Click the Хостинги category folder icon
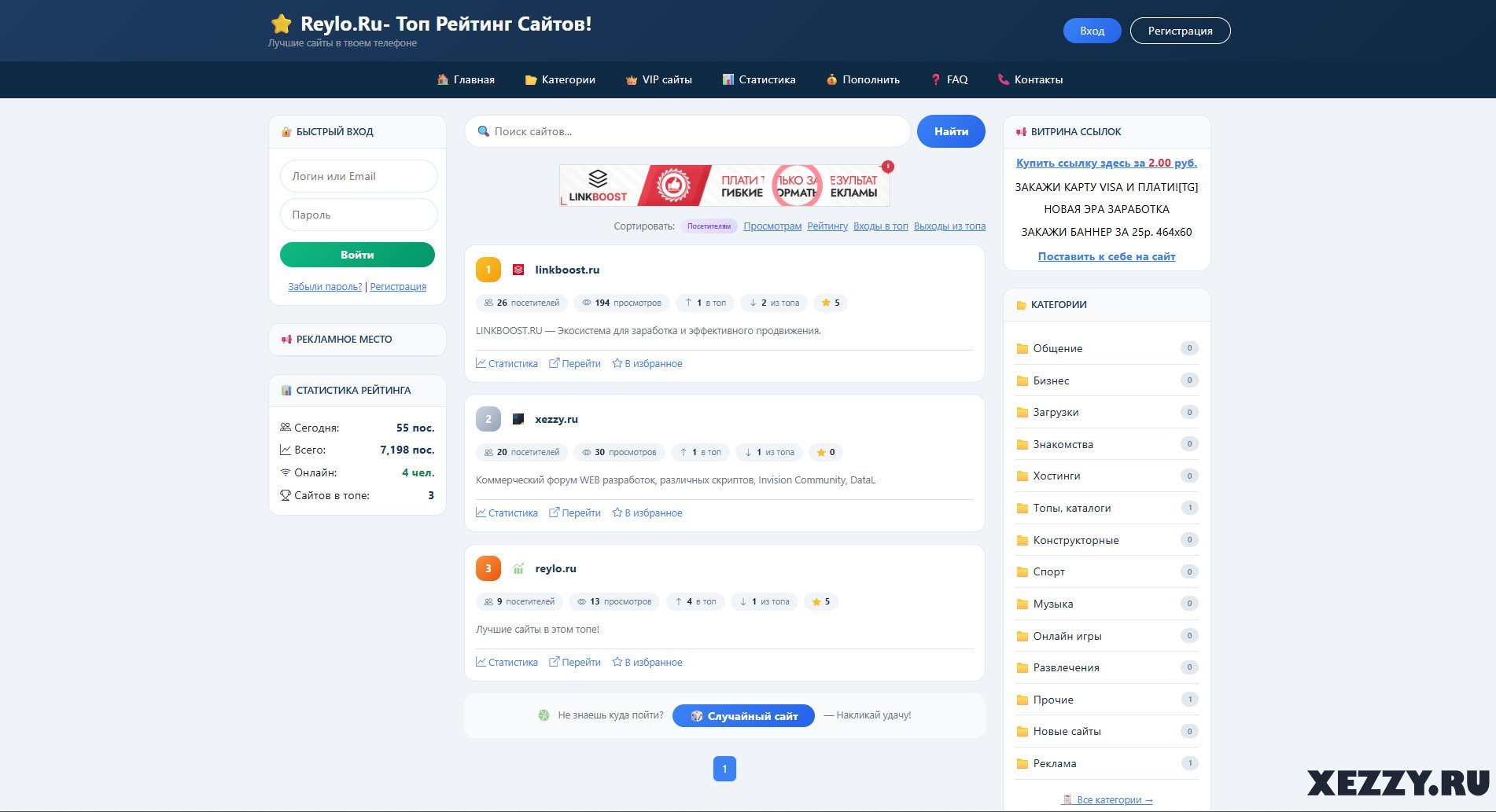1496x812 pixels. pos(1023,476)
